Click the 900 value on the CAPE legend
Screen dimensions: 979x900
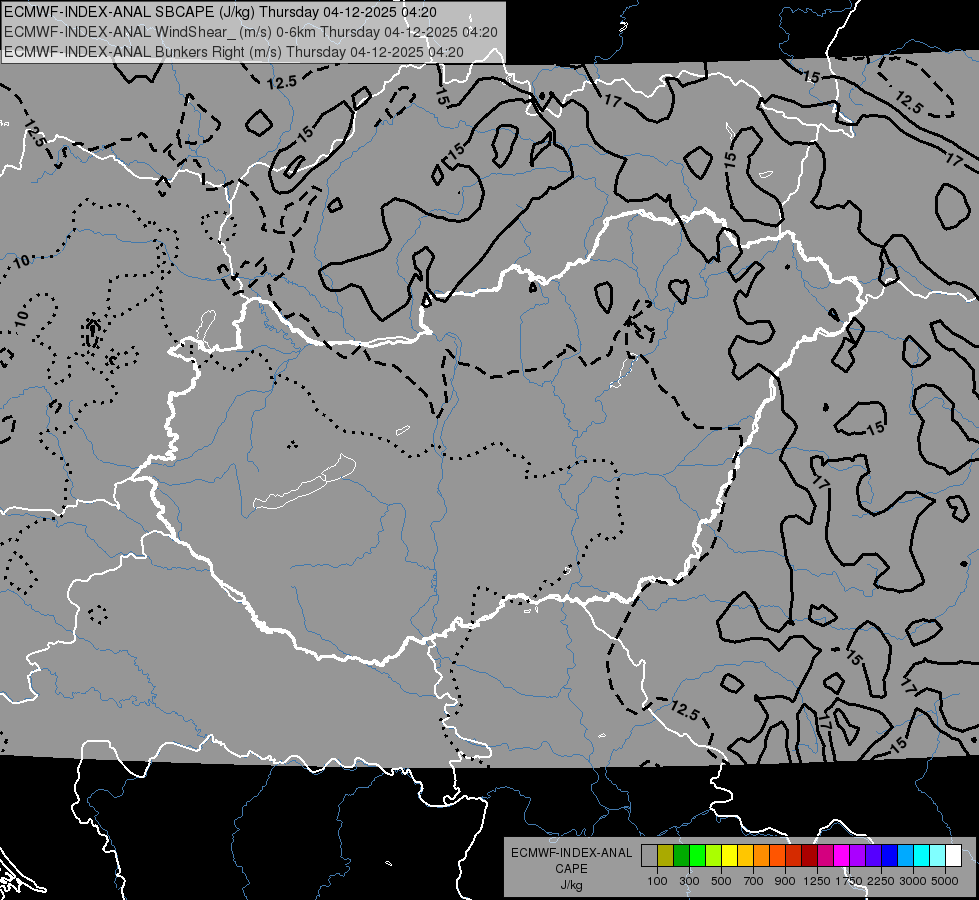click(x=785, y=881)
